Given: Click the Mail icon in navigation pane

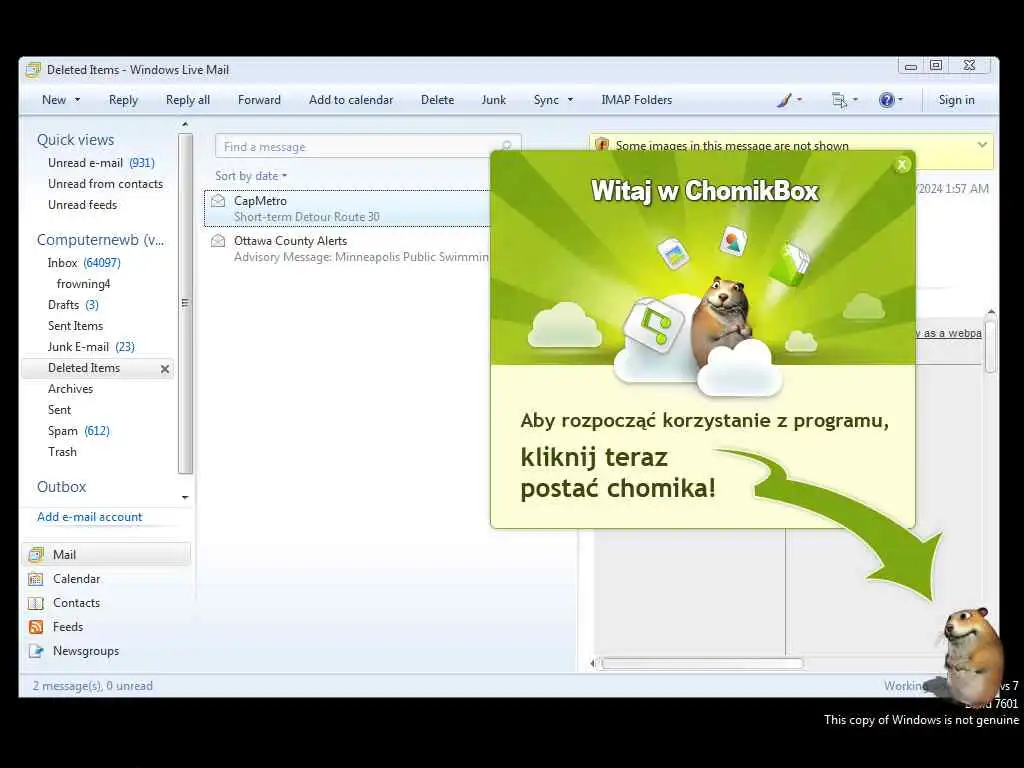Looking at the screenshot, I should coord(36,554).
